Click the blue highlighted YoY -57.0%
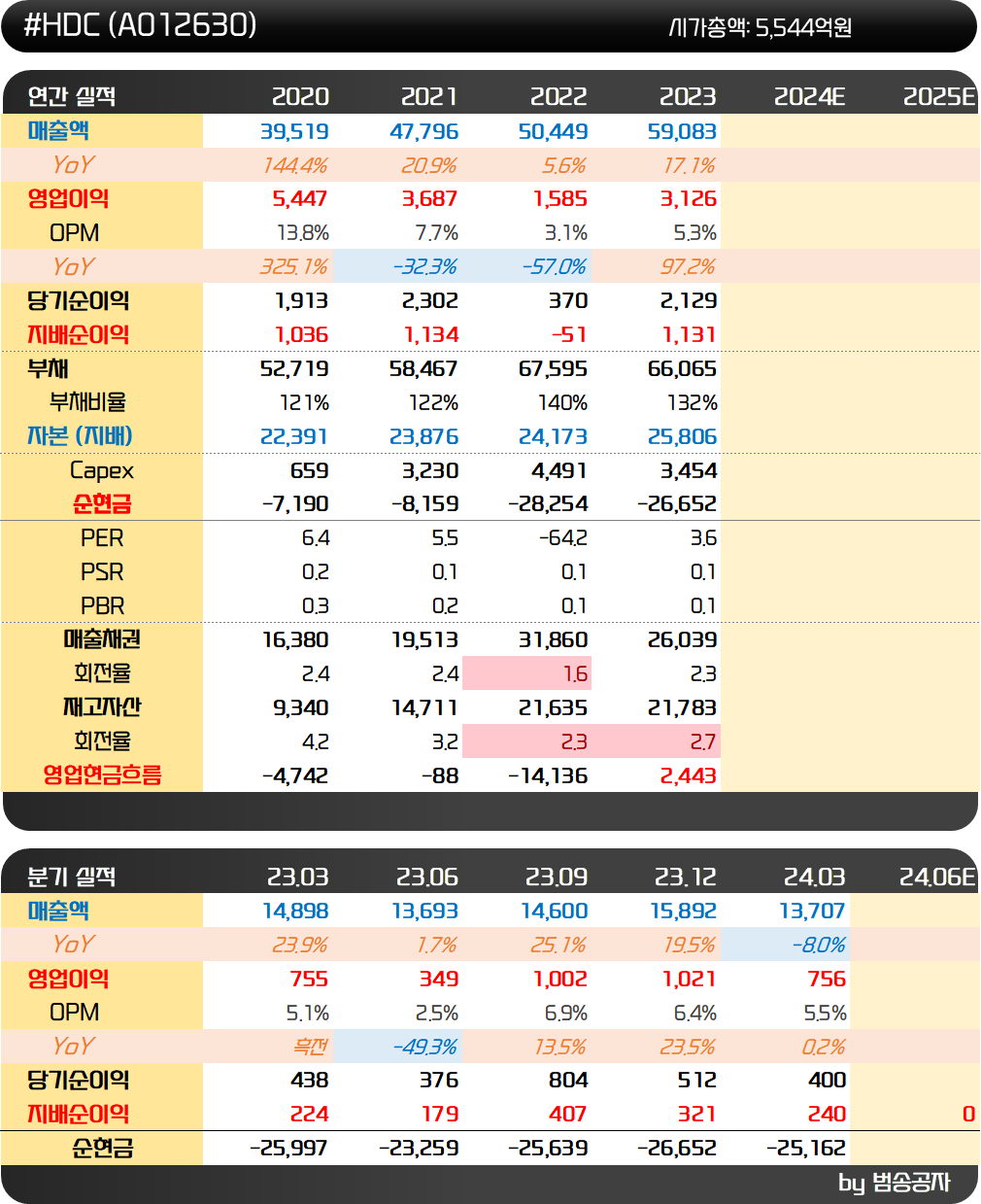Viewport: 981px width, 1204px height. [555, 266]
